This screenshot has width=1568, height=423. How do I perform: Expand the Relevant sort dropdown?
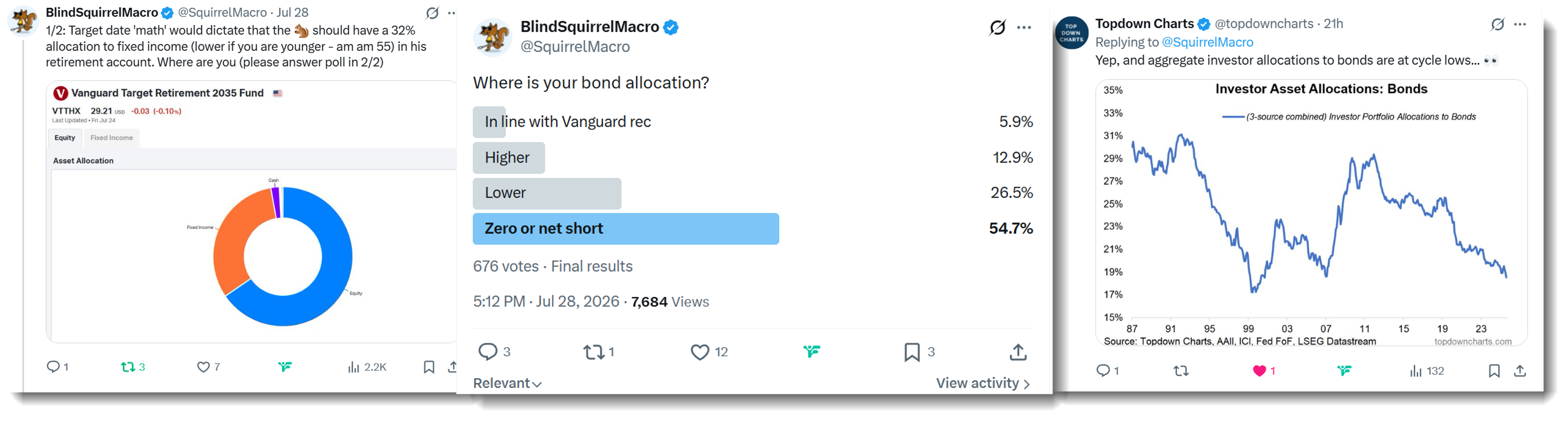[507, 383]
